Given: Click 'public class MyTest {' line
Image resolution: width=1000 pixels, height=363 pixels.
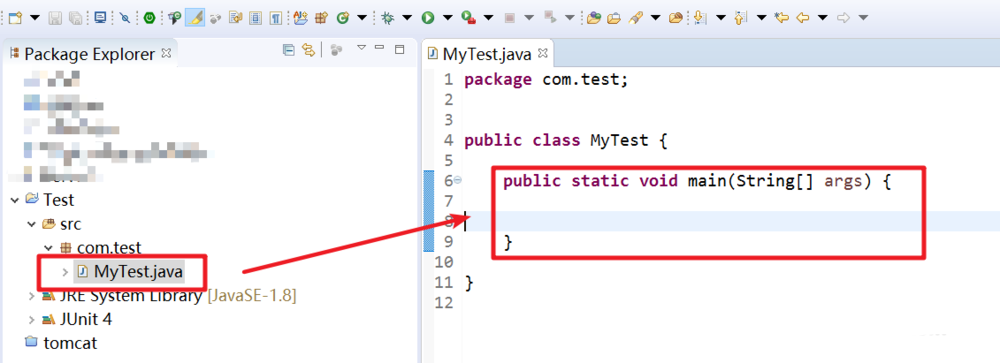Looking at the screenshot, I should tap(566, 140).
